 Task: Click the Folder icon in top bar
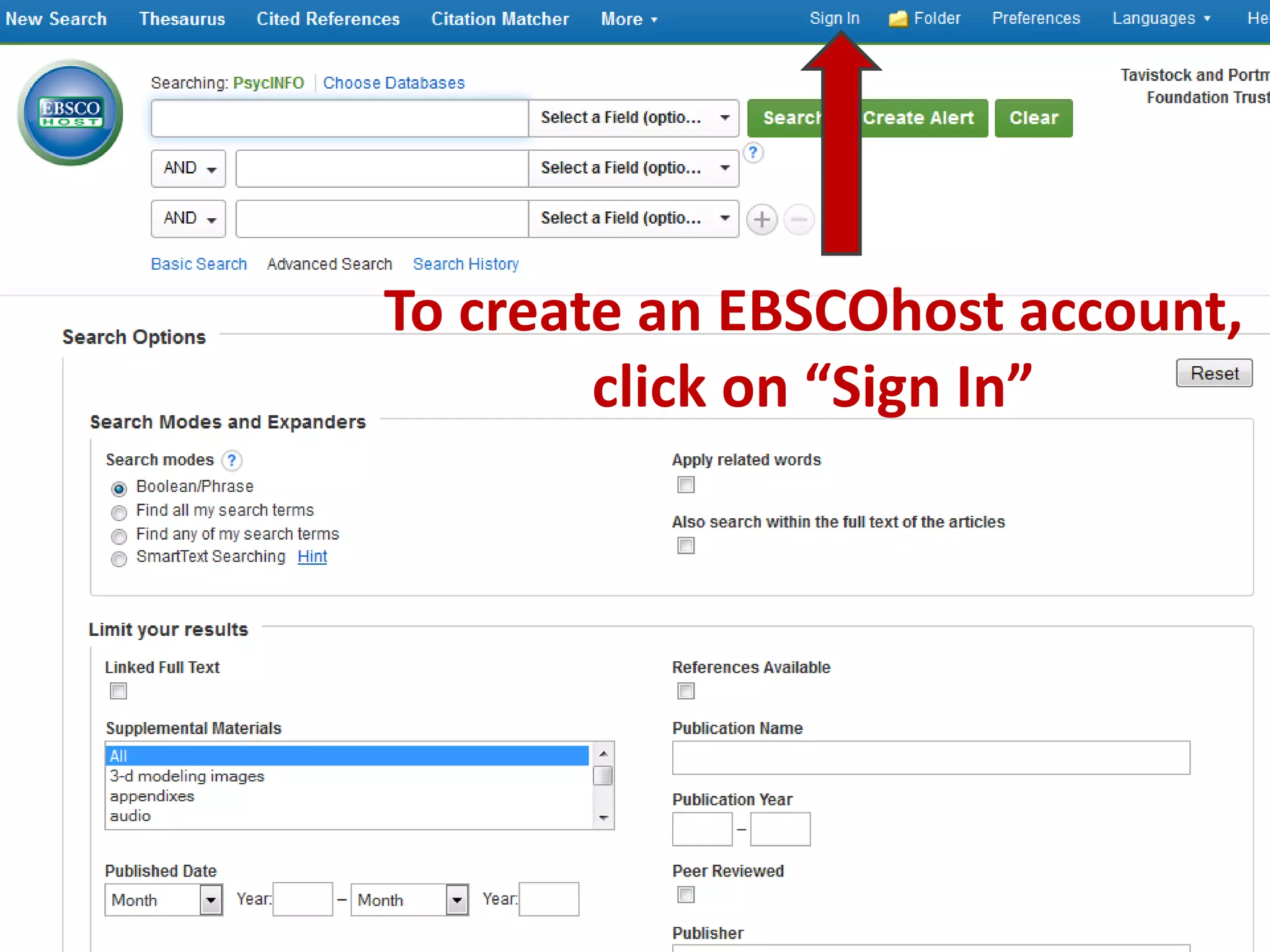tap(898, 19)
